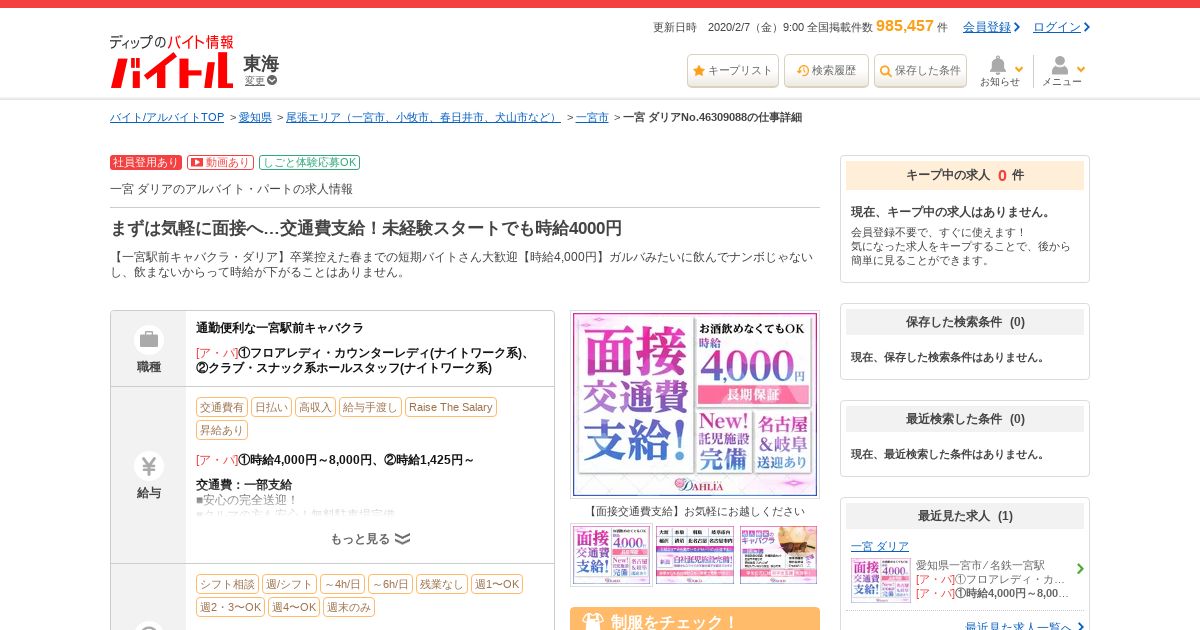Viewport: 1200px width, 630px height.
Task: Click the recently viewed job thumbnail in sidebar
Action: pos(881,580)
